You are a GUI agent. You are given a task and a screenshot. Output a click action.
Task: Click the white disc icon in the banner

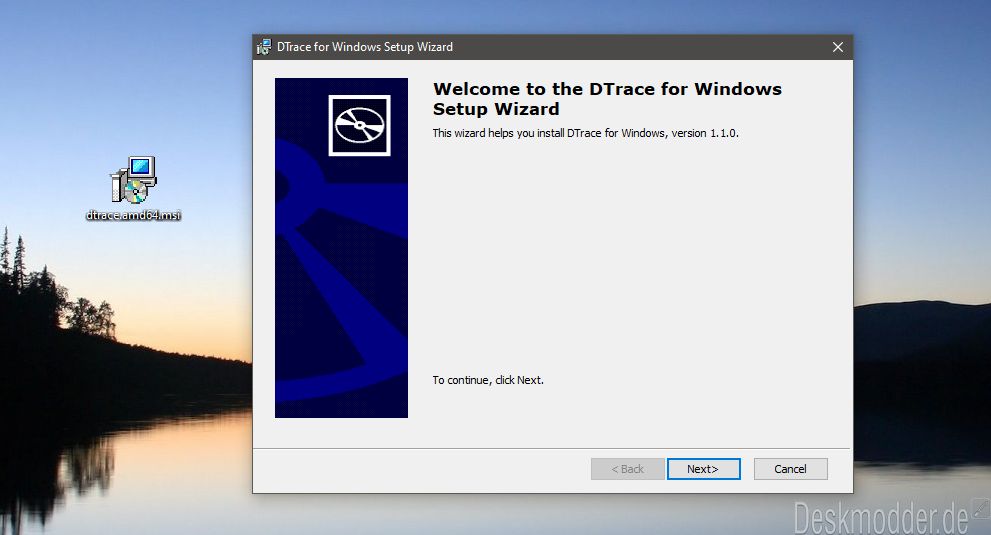359,126
